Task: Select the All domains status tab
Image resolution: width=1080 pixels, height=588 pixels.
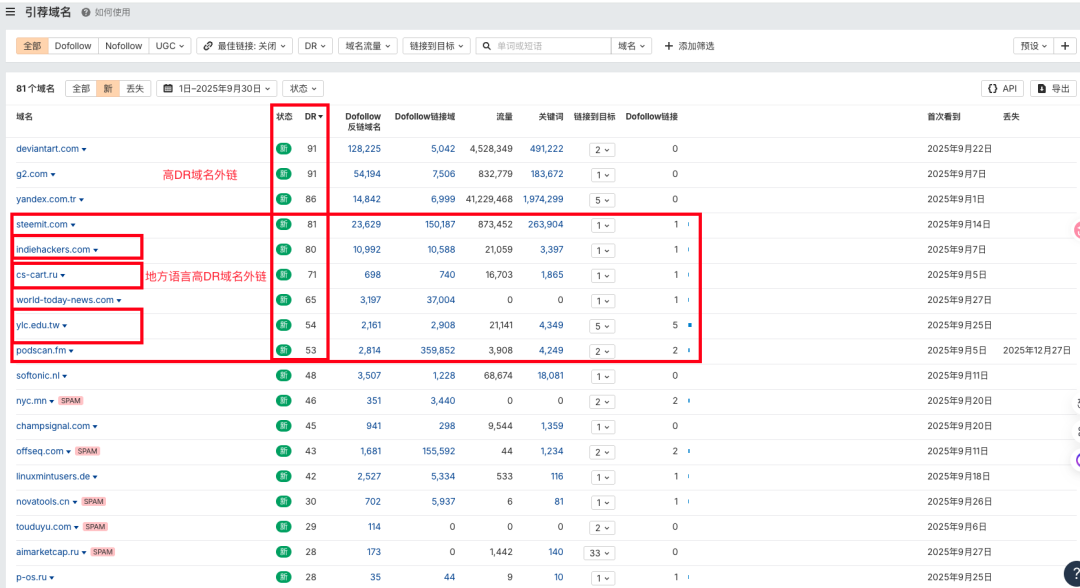Action: click(81, 89)
